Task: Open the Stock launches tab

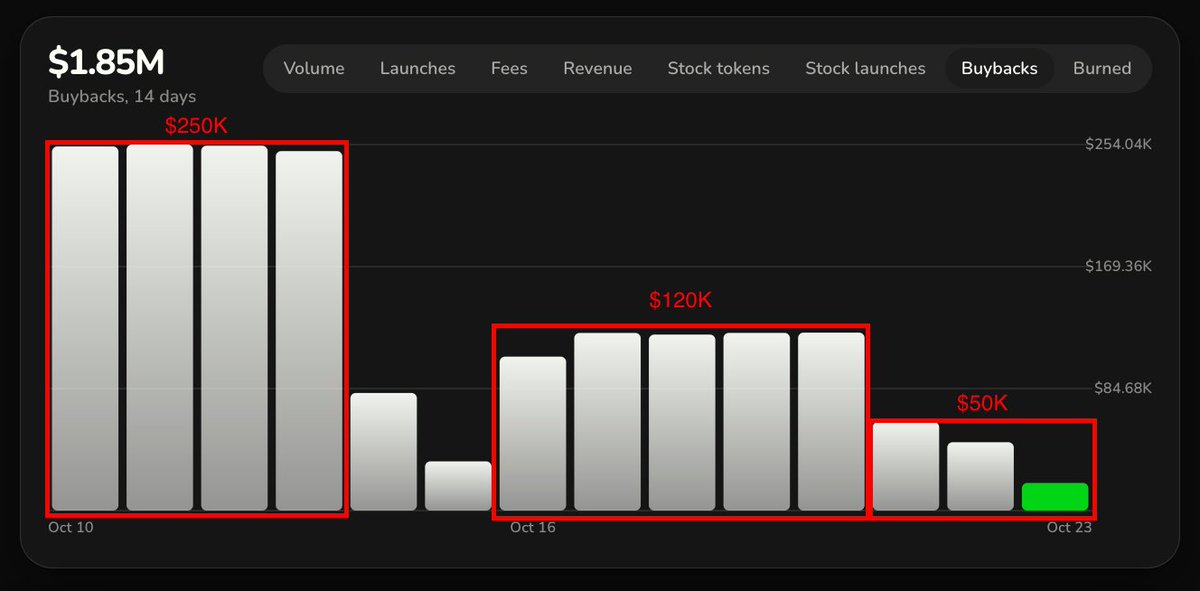Action: 866,69
